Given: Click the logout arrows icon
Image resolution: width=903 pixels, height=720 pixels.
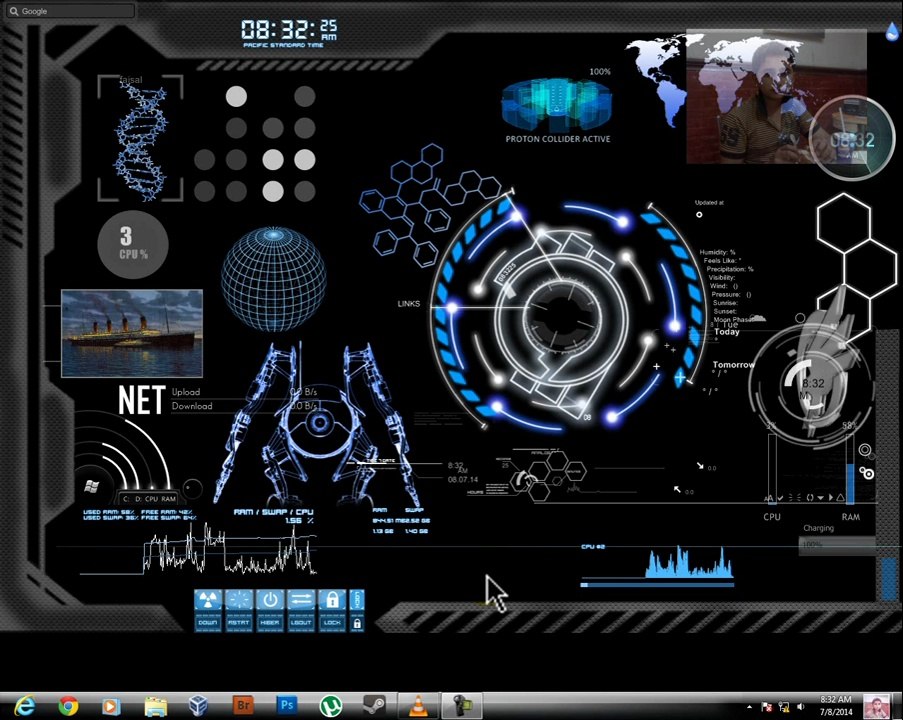Looking at the screenshot, I should (301, 600).
